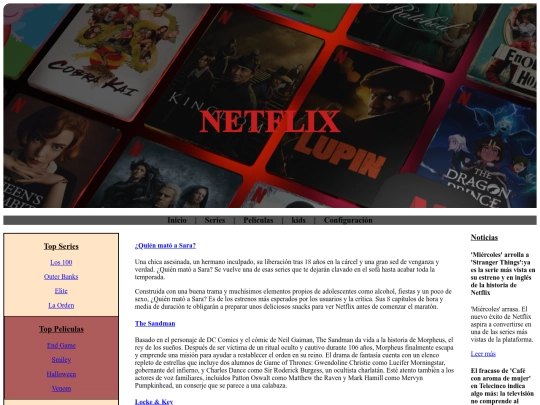Click the Top Peliculas heading

pyautogui.click(x=61, y=329)
